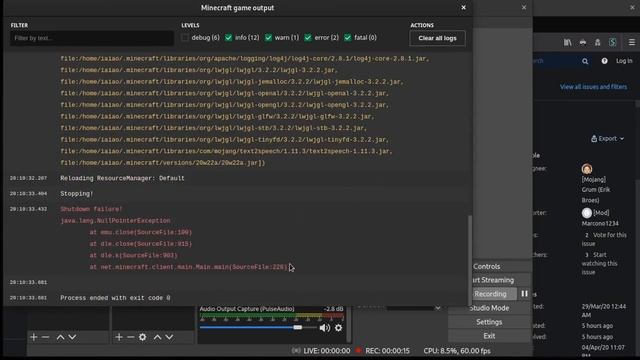Click Log In in browser page
Image resolution: width=640 pixels, height=360 pixels.
click(x=624, y=61)
